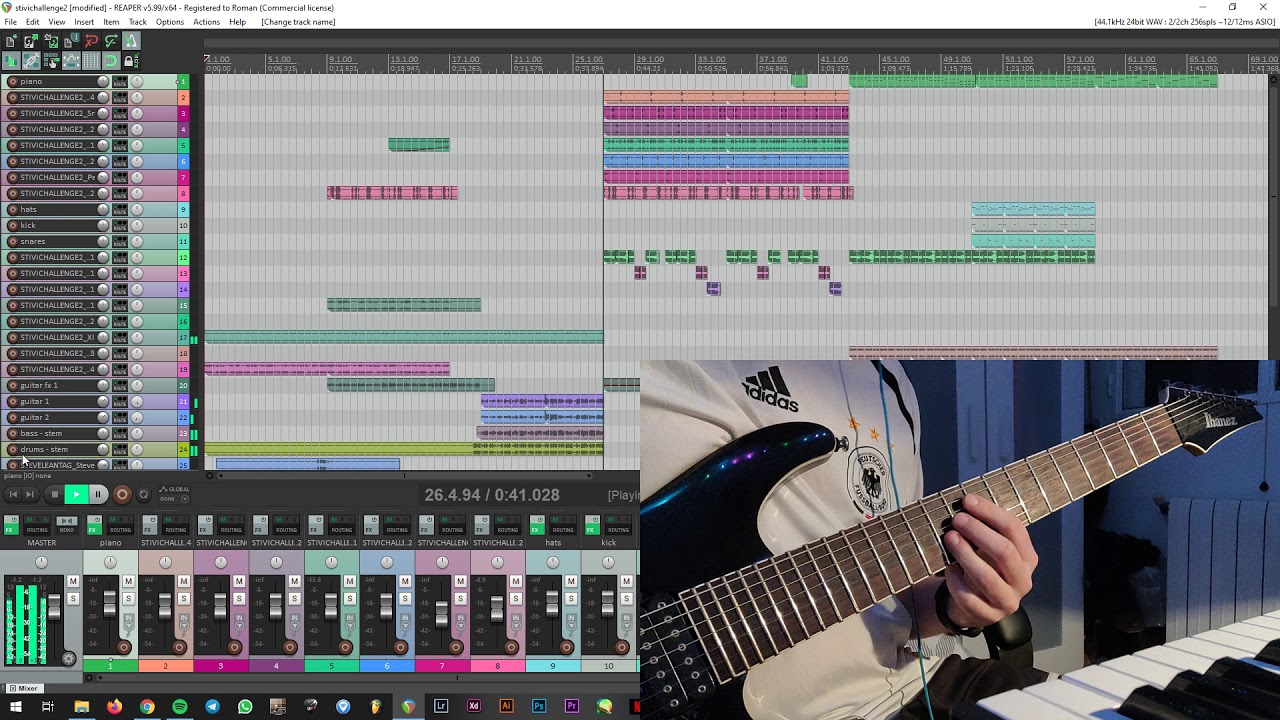
Task: Select the drums - stem track name
Action: tap(44, 449)
